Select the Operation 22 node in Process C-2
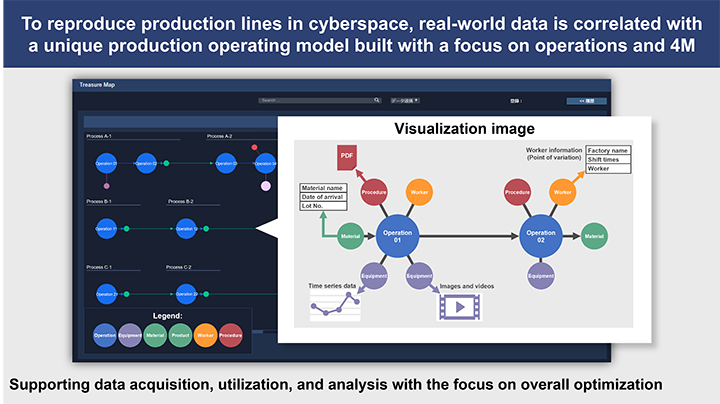The height and width of the screenshot is (404, 720). [x=186, y=294]
